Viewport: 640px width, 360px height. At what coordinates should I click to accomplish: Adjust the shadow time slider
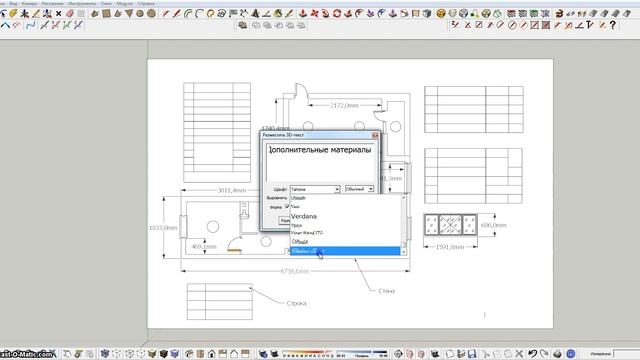pos(362,353)
